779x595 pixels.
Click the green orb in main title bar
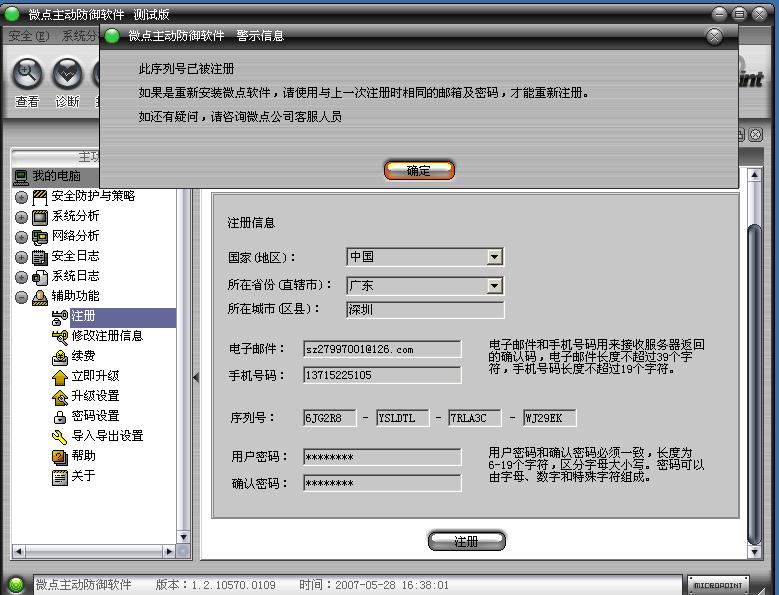(x=11, y=14)
